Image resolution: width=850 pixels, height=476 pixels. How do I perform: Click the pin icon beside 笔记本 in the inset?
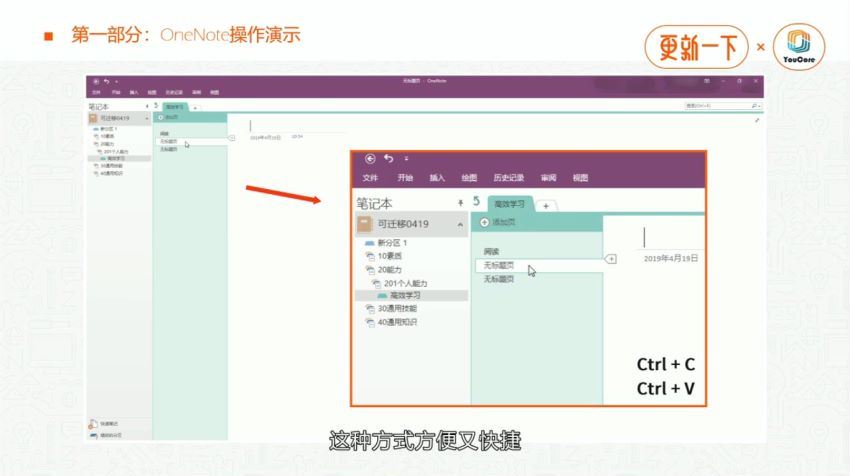(460, 203)
